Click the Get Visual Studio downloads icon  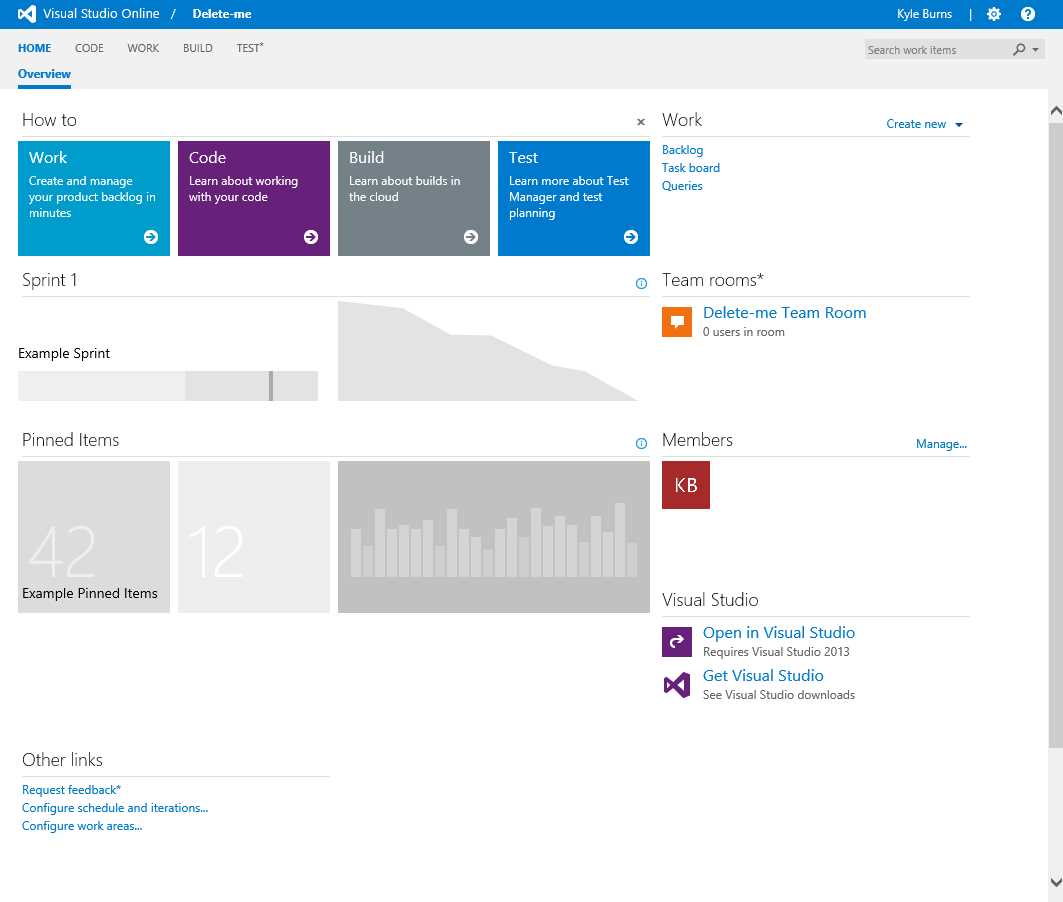[676, 684]
